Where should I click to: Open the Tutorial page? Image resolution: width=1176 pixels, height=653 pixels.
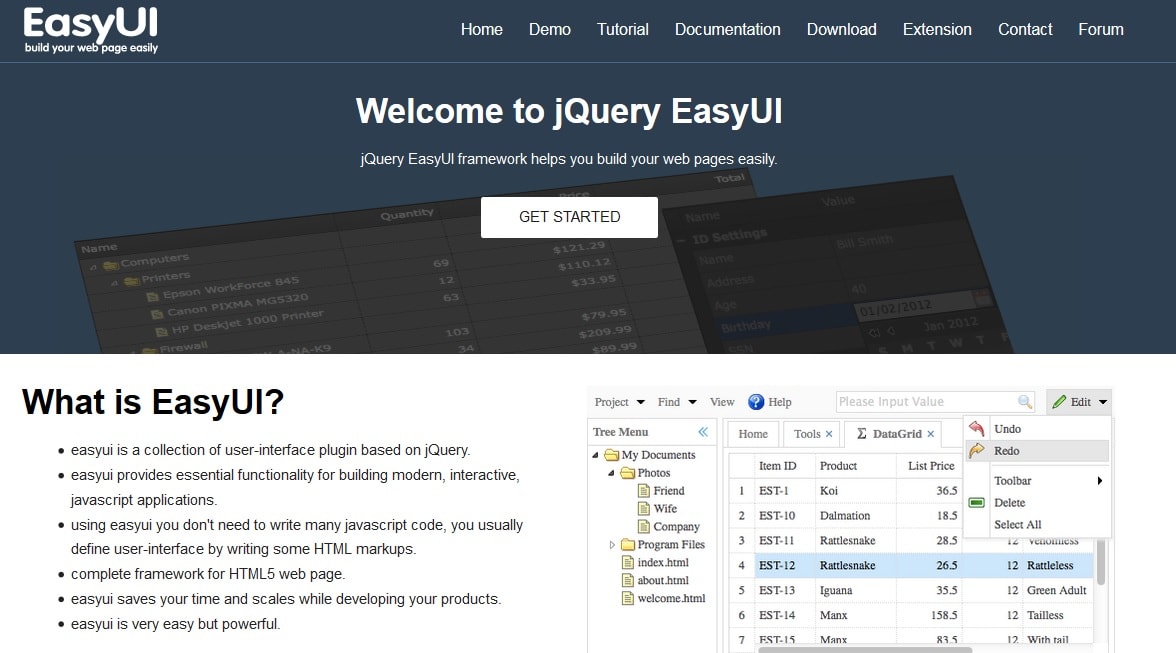(622, 29)
